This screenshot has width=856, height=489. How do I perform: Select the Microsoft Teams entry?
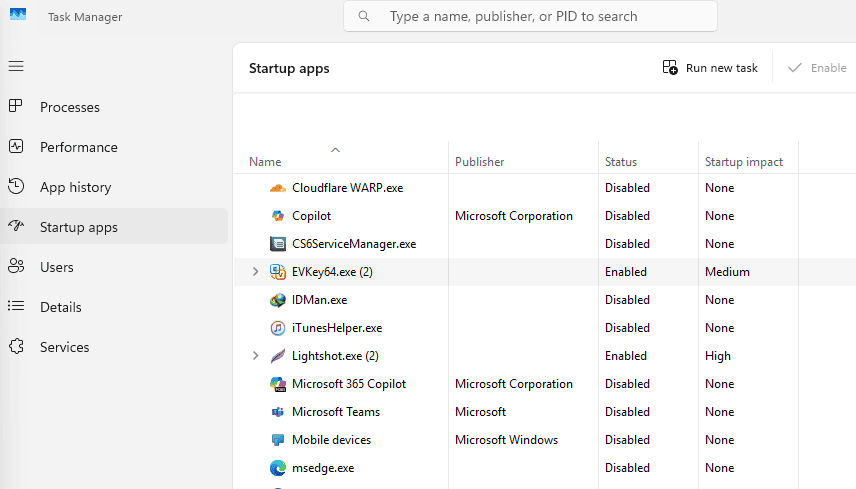coord(336,412)
